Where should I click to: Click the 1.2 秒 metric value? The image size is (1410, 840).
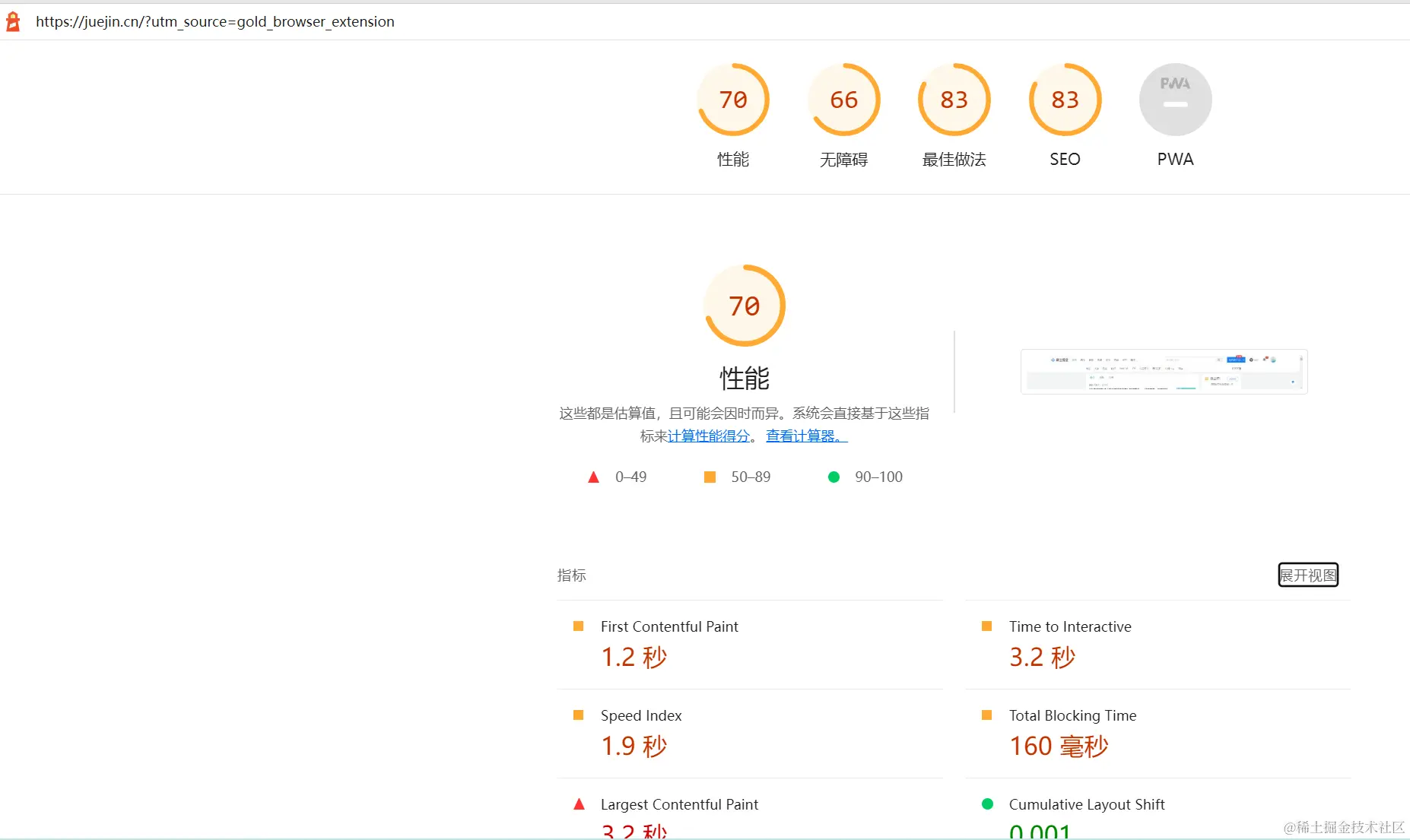pyautogui.click(x=634, y=658)
